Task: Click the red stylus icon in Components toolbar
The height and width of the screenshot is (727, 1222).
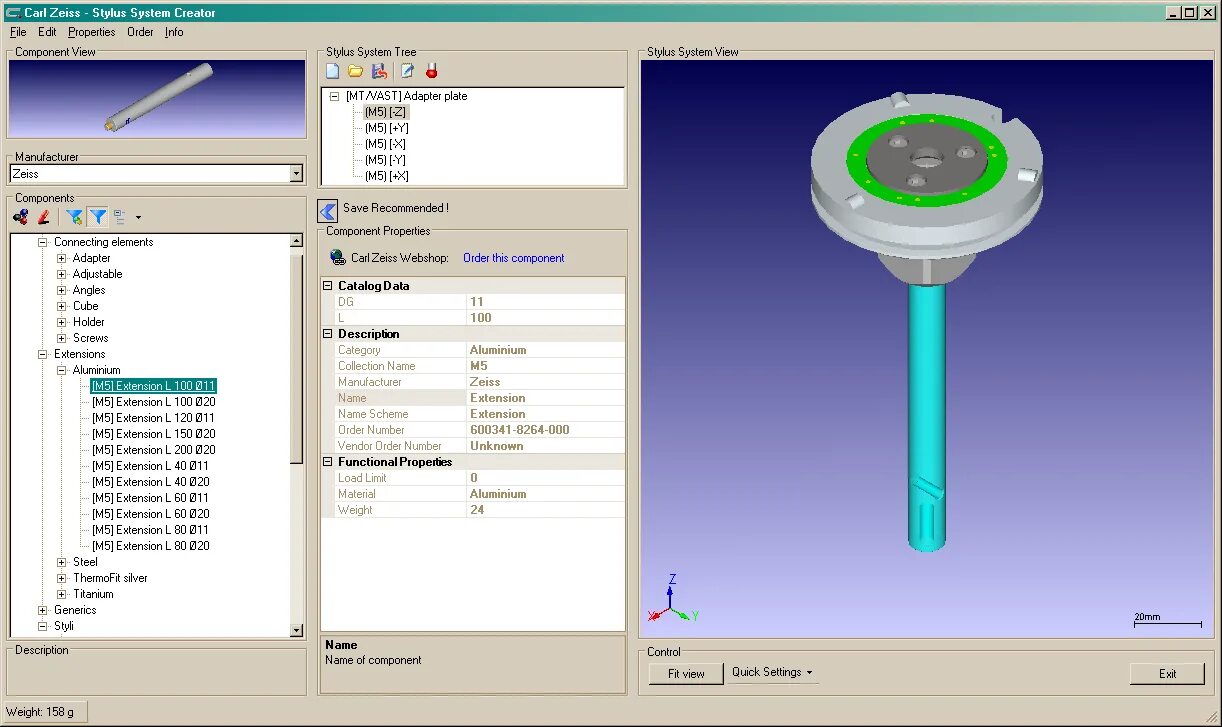Action: (44, 216)
